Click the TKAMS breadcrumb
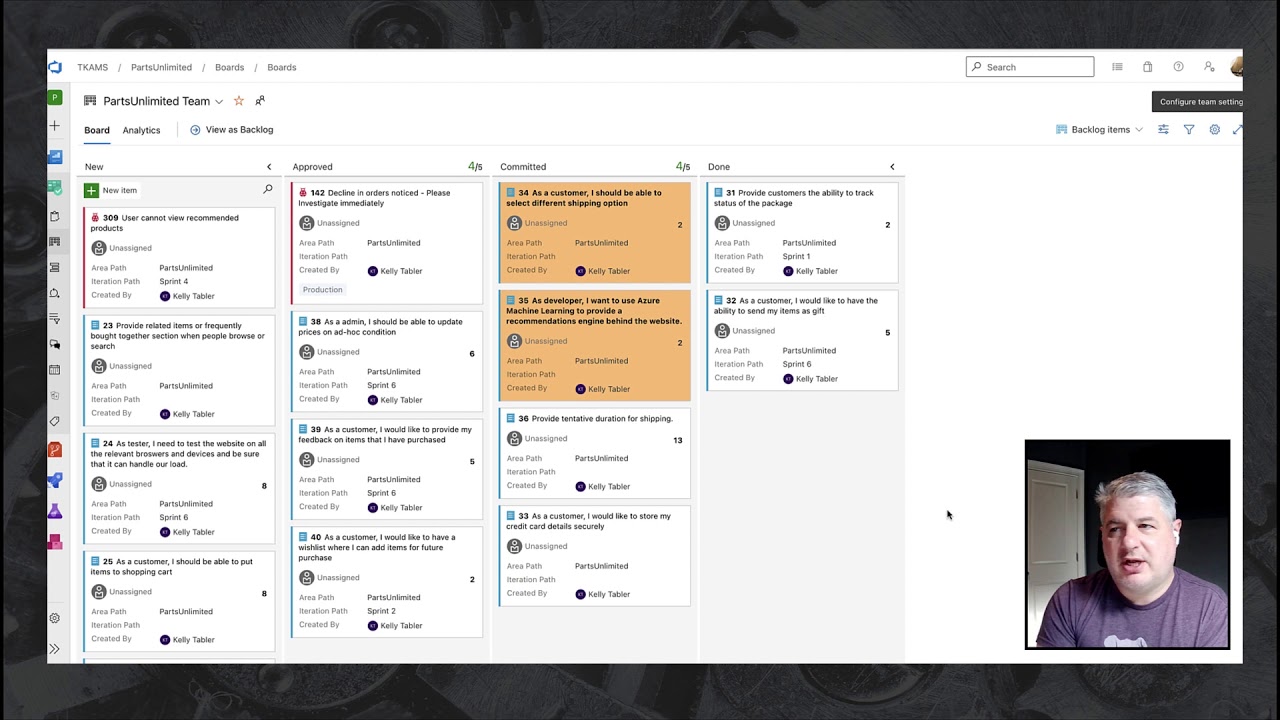The height and width of the screenshot is (720, 1280). pos(92,67)
